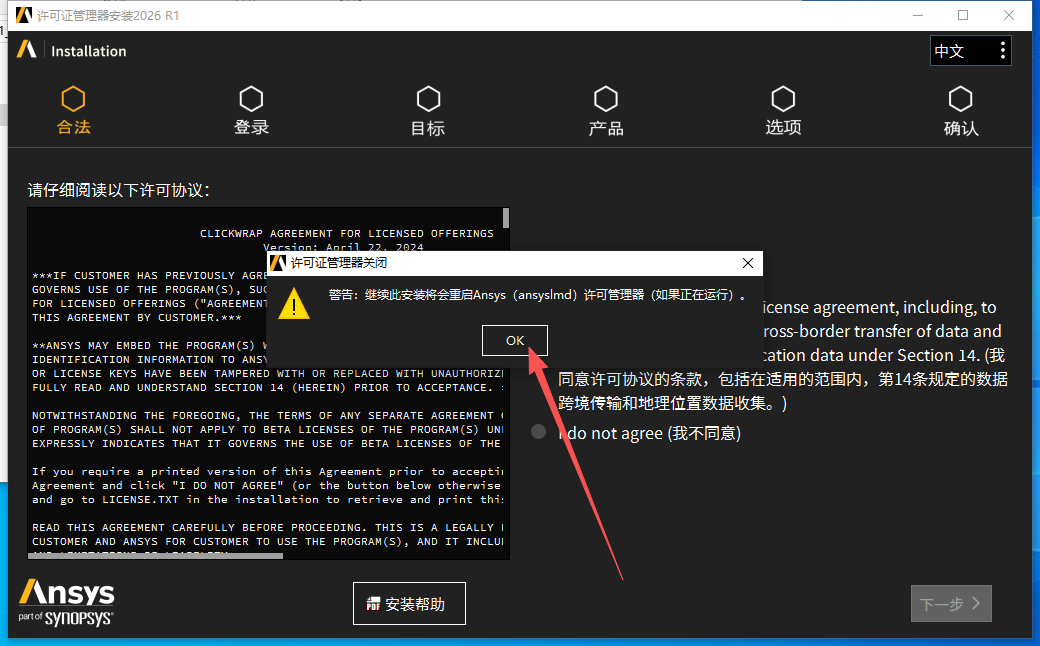Select the I do not agree radio button

point(539,432)
